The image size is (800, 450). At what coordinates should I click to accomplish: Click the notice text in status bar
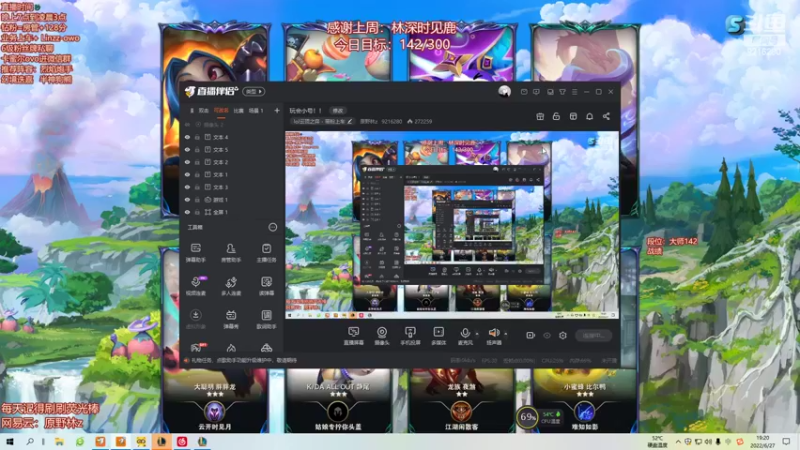[x=244, y=361]
